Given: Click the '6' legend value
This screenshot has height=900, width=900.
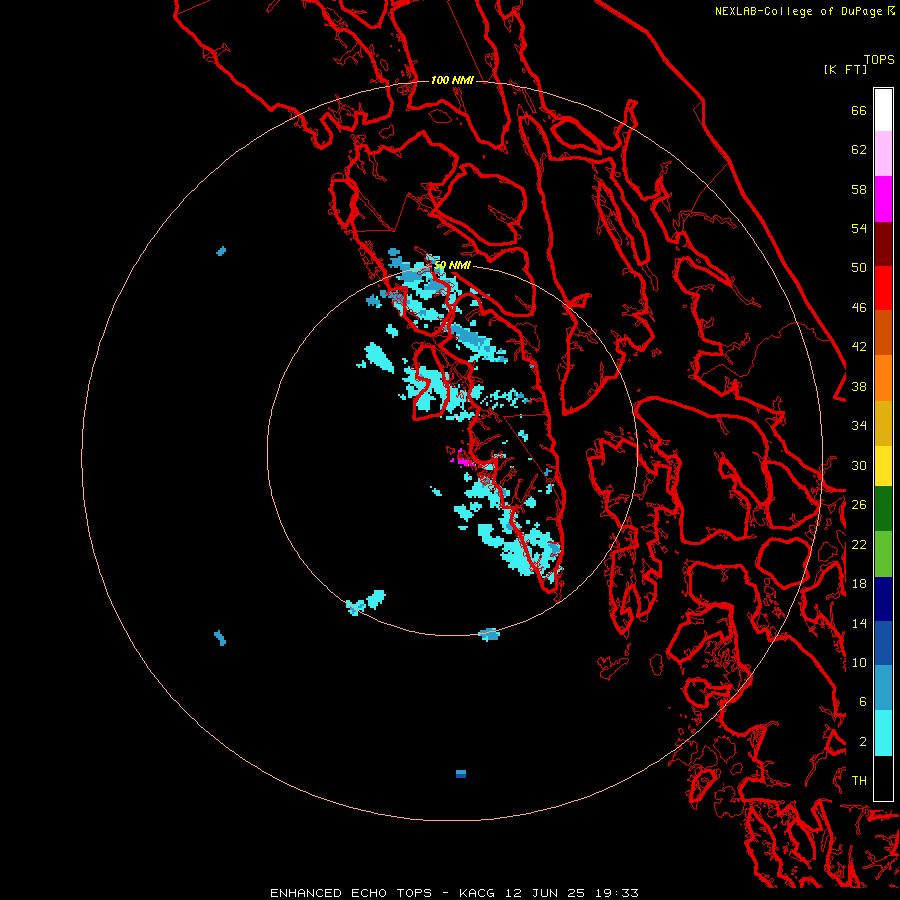Looking at the screenshot, I should (x=863, y=702).
